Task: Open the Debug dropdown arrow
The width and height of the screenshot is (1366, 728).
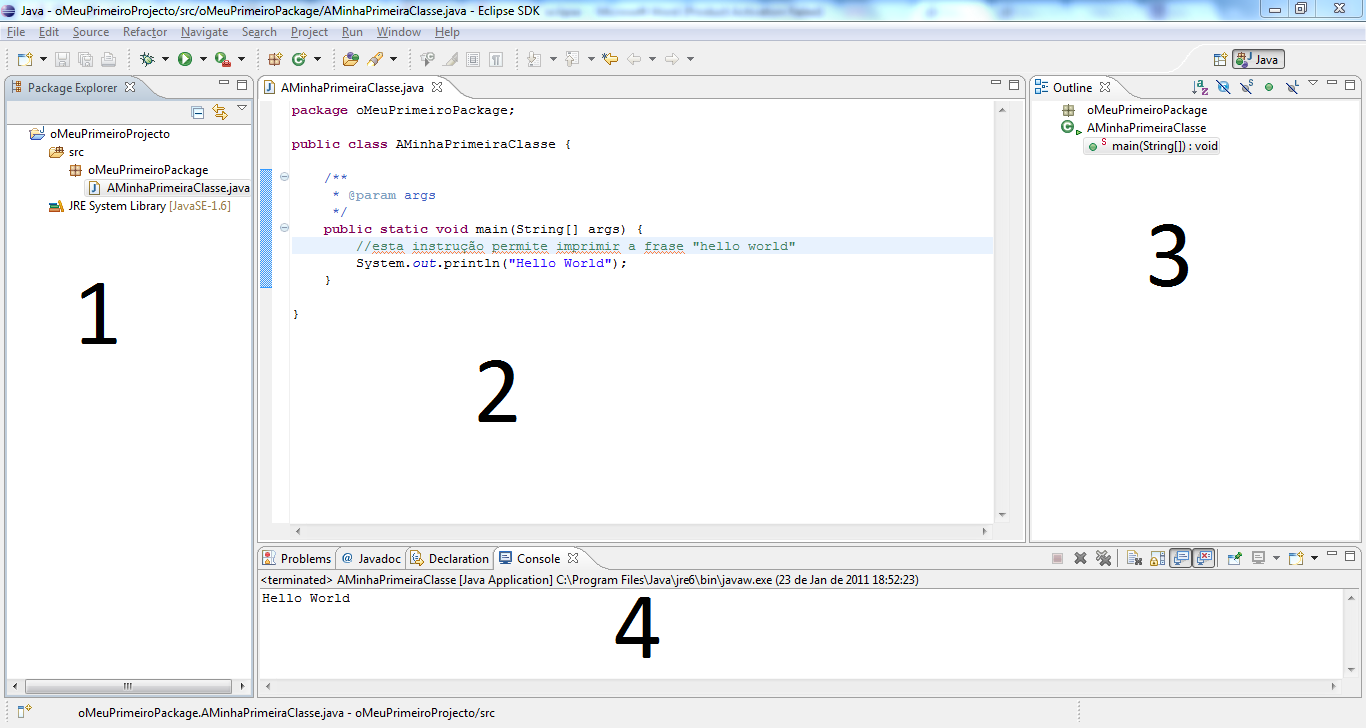Action: tap(165, 59)
